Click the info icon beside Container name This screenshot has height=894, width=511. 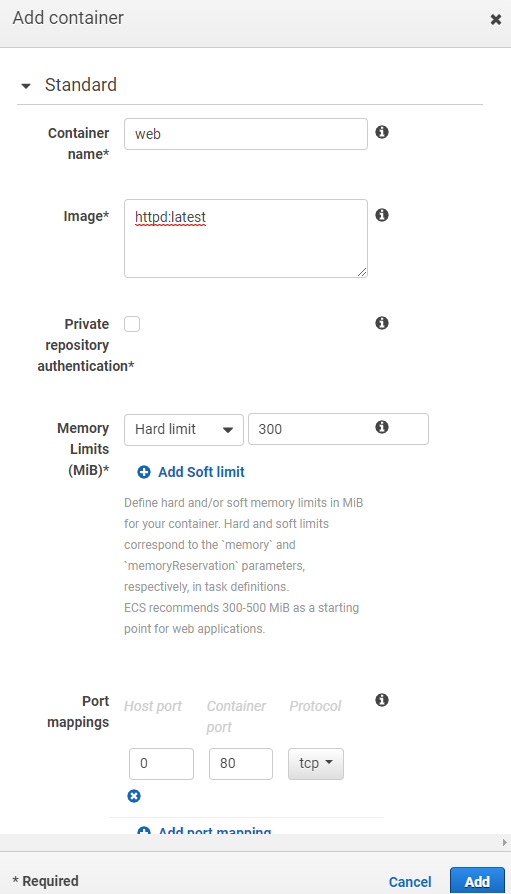point(382,132)
